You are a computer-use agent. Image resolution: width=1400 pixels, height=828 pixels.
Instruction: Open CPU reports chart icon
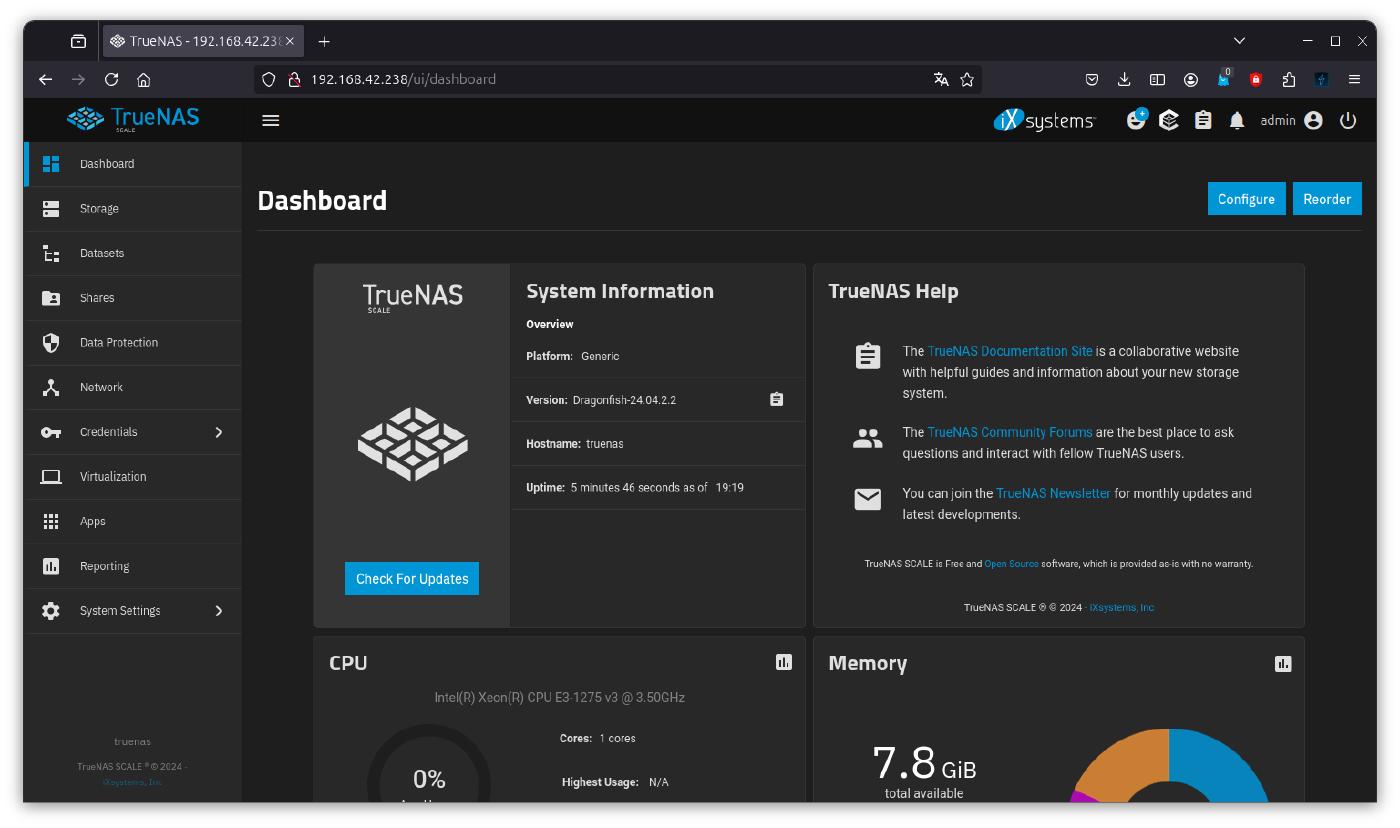[784, 662]
